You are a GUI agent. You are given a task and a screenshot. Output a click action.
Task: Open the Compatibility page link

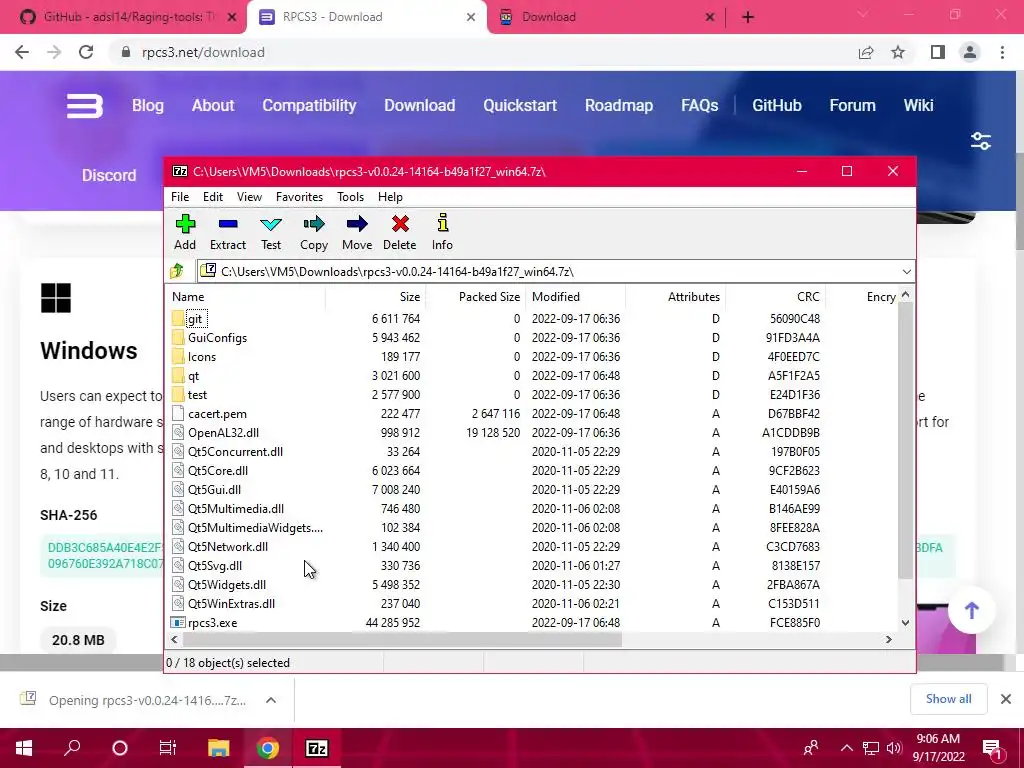[x=309, y=105]
